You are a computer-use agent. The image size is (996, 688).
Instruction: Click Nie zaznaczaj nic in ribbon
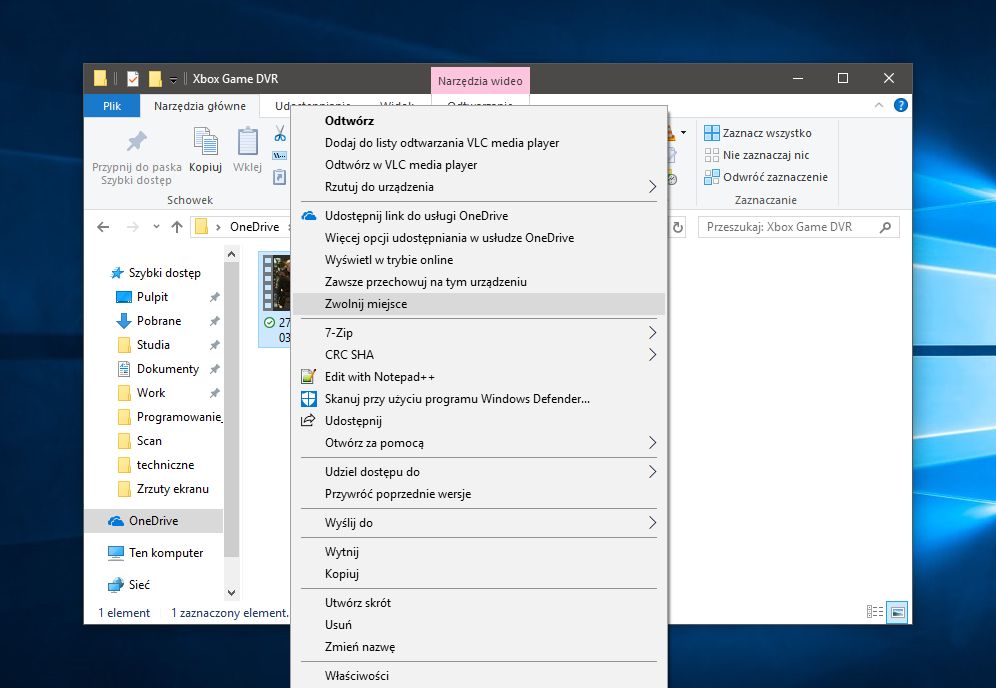click(x=765, y=155)
